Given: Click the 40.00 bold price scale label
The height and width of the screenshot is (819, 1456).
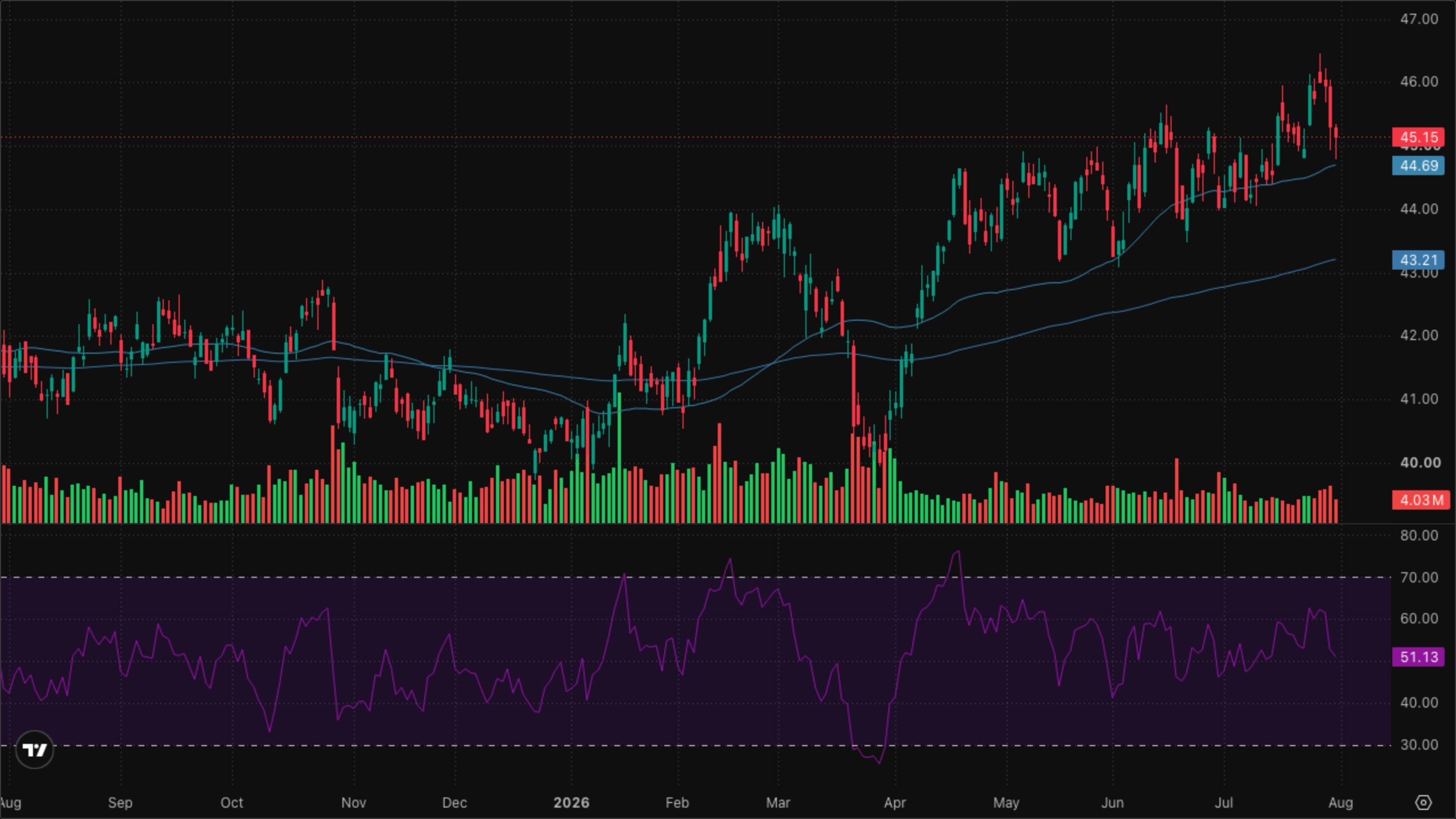Looking at the screenshot, I should 1420,462.
